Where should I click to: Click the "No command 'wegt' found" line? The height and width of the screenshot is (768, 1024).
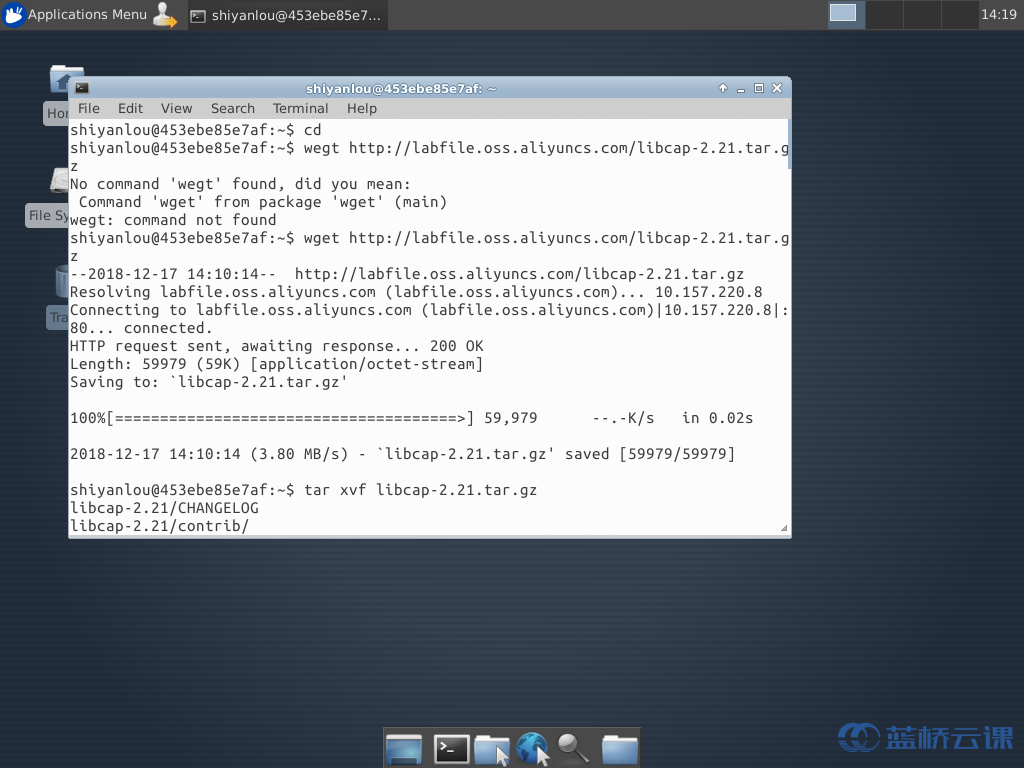[240, 184]
